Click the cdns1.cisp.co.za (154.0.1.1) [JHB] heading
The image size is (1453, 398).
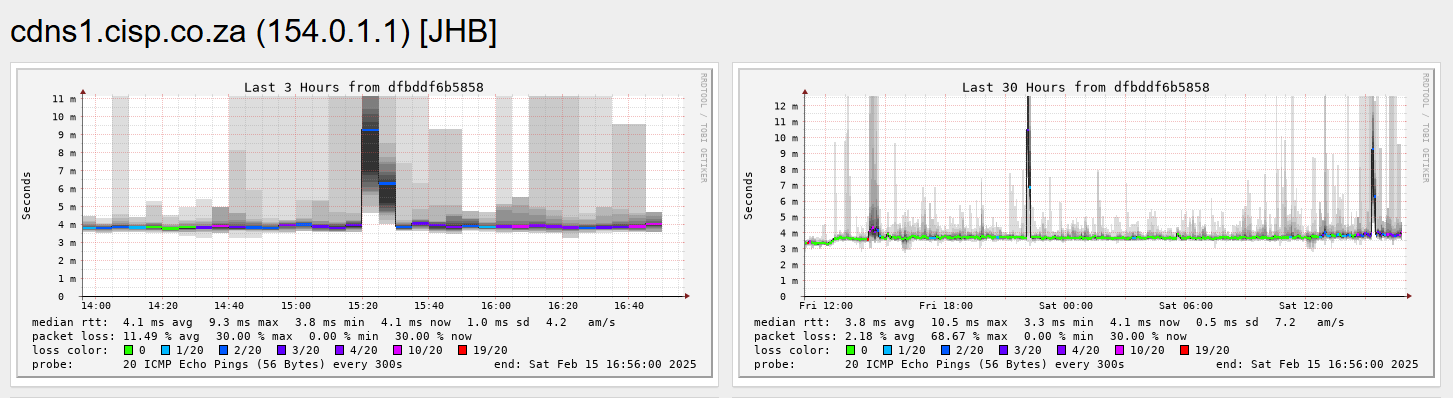point(253,32)
